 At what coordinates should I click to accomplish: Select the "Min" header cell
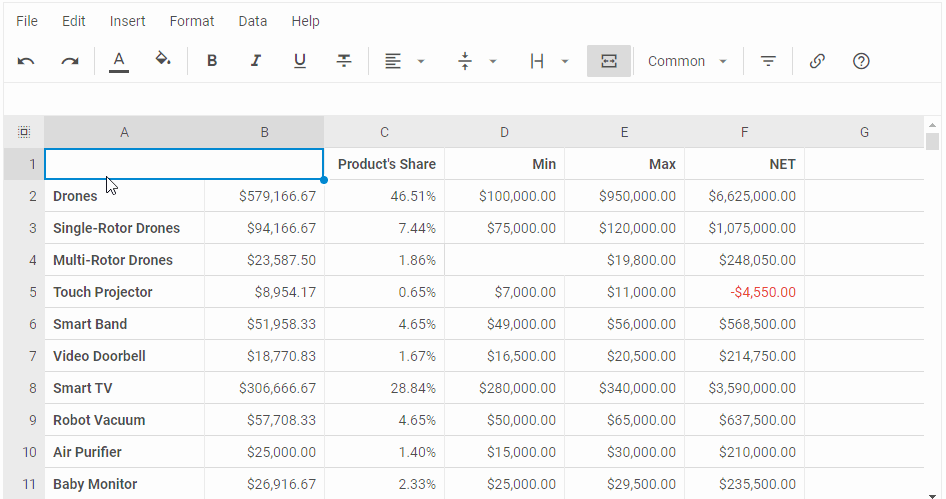coord(504,164)
